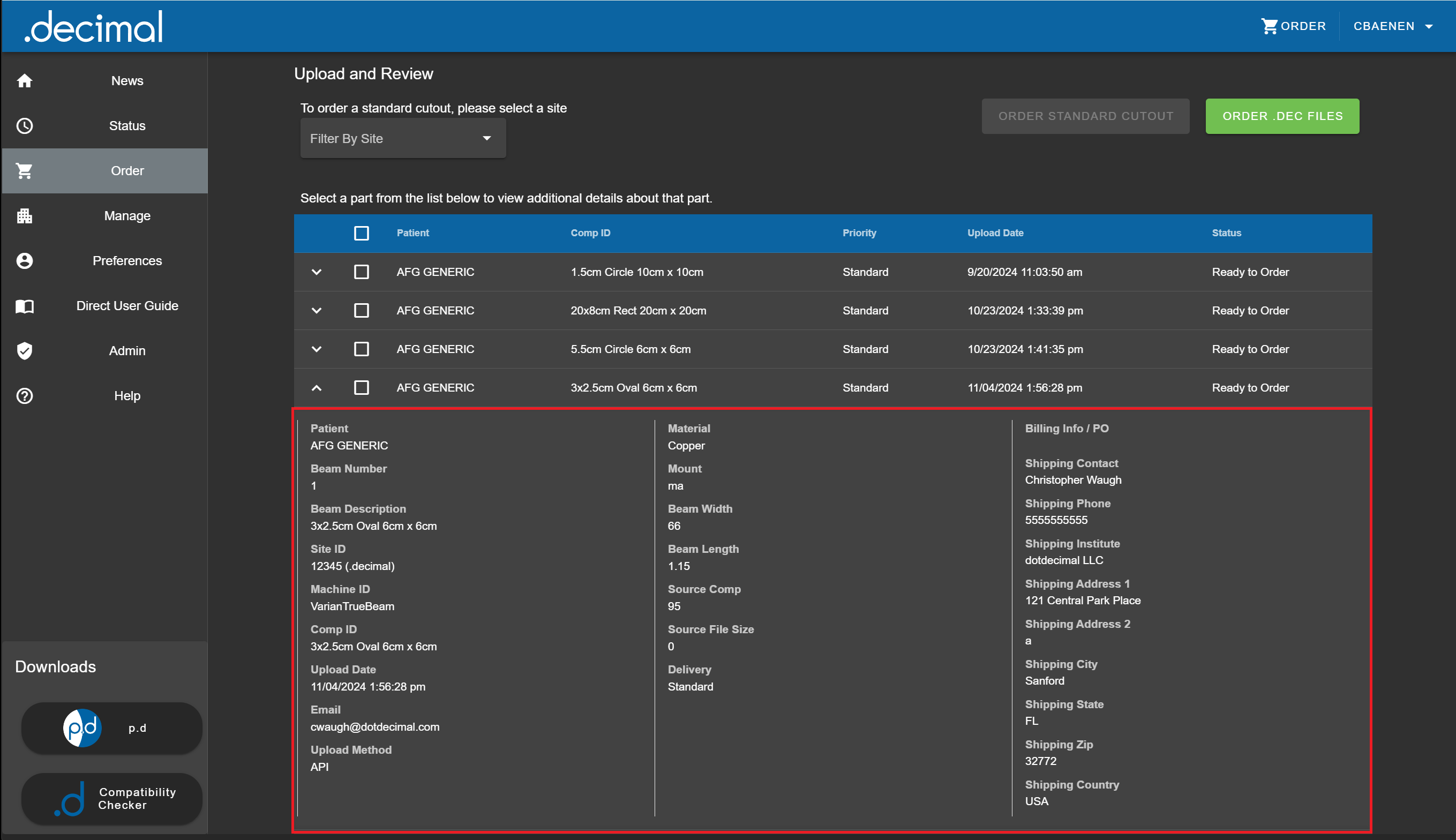Expand the 20x8cm Rect row details
The height and width of the screenshot is (840, 1456).
pos(316,310)
